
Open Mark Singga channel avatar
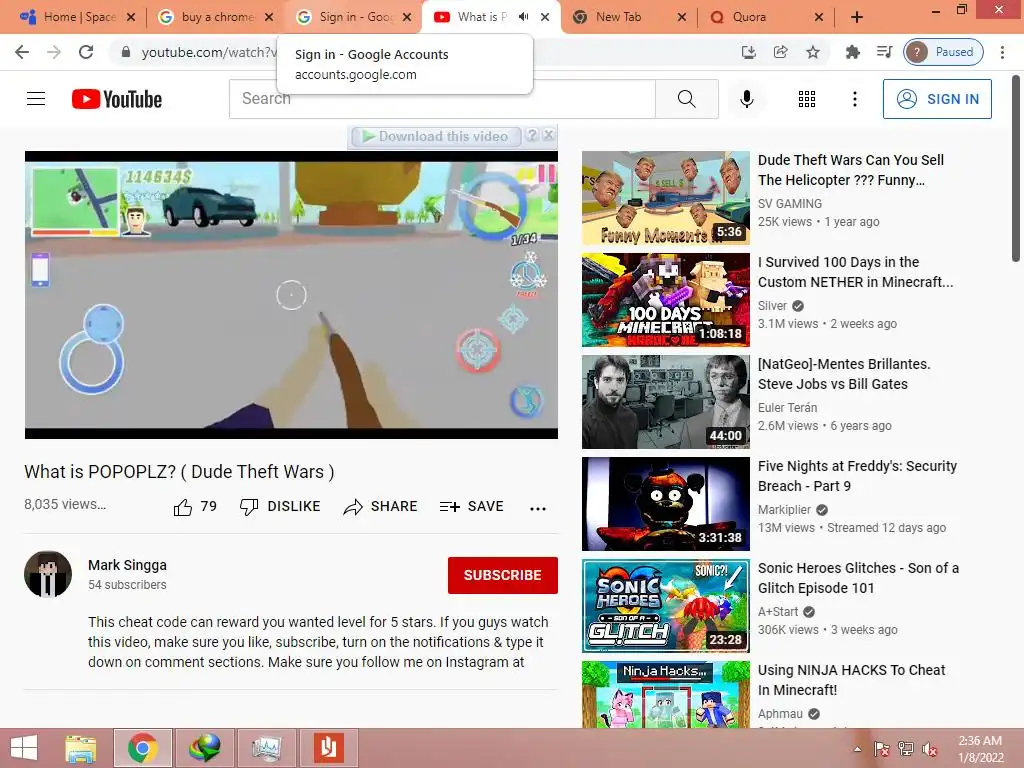click(x=48, y=574)
